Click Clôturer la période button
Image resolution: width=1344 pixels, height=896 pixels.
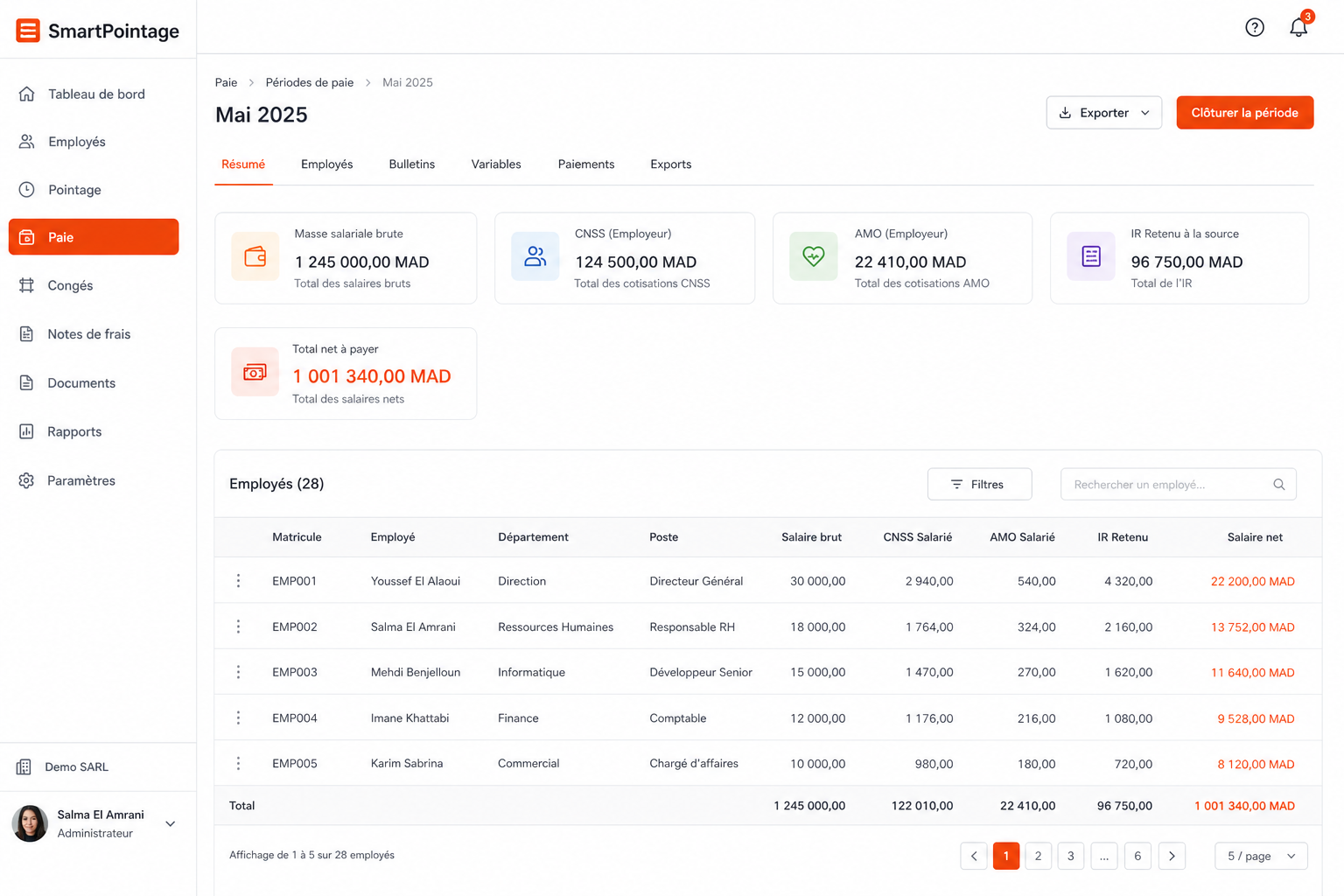point(1244,113)
